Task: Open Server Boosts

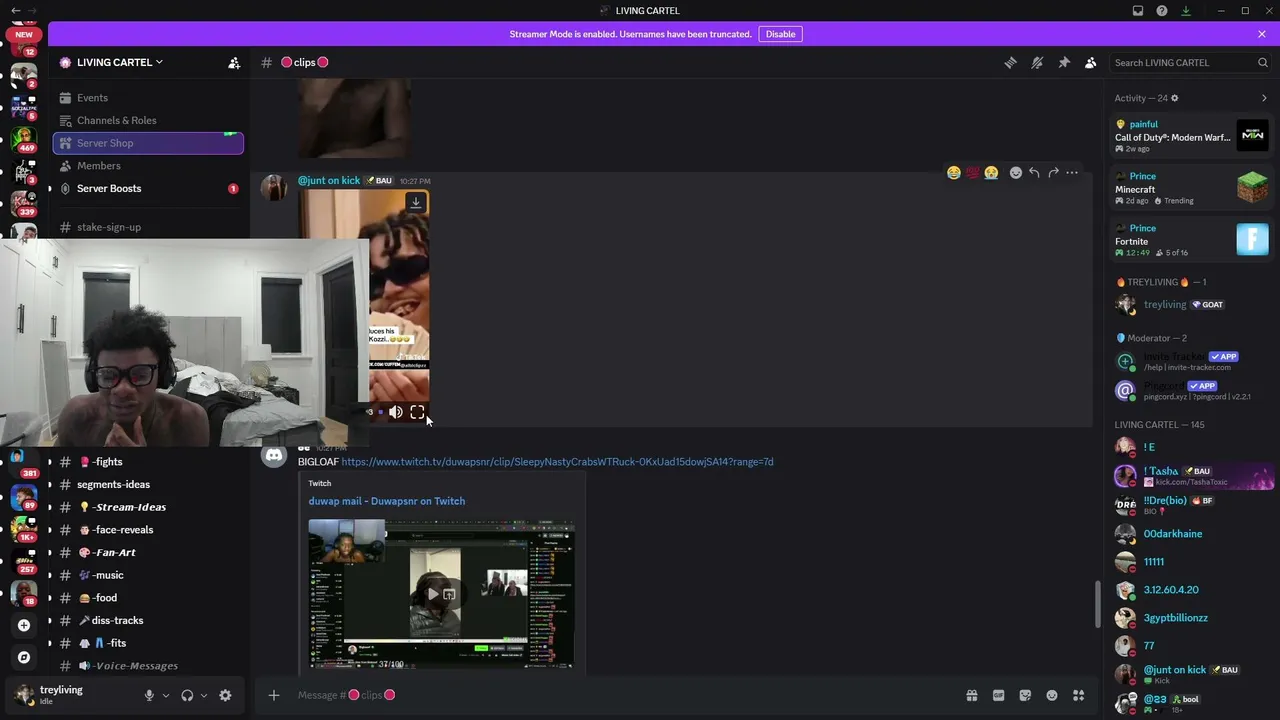Action: (146, 188)
